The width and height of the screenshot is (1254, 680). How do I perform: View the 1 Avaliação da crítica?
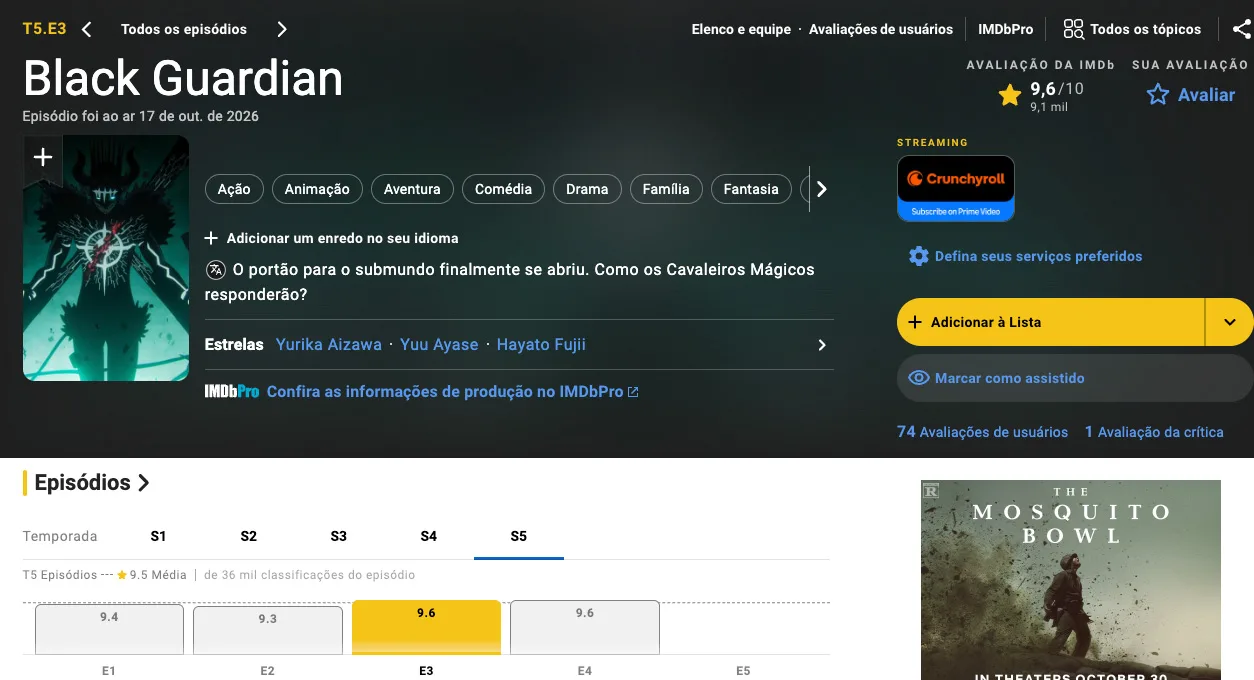pyautogui.click(x=1154, y=432)
